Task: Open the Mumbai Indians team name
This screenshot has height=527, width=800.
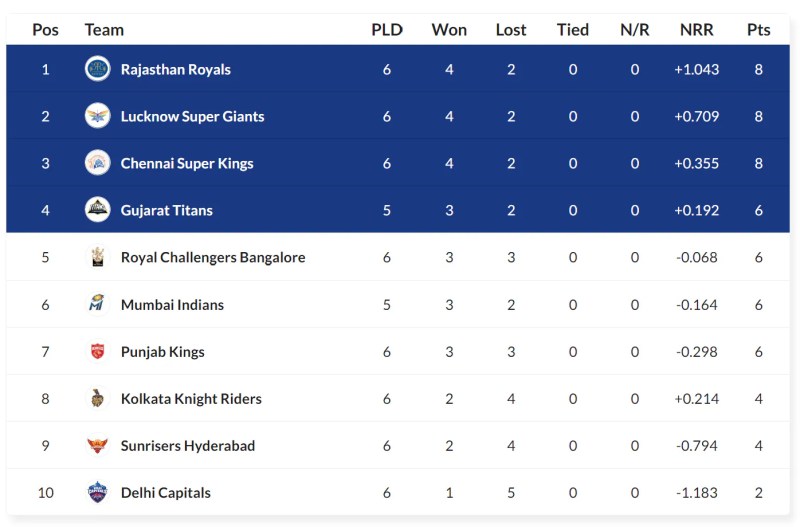Action: [x=172, y=304]
